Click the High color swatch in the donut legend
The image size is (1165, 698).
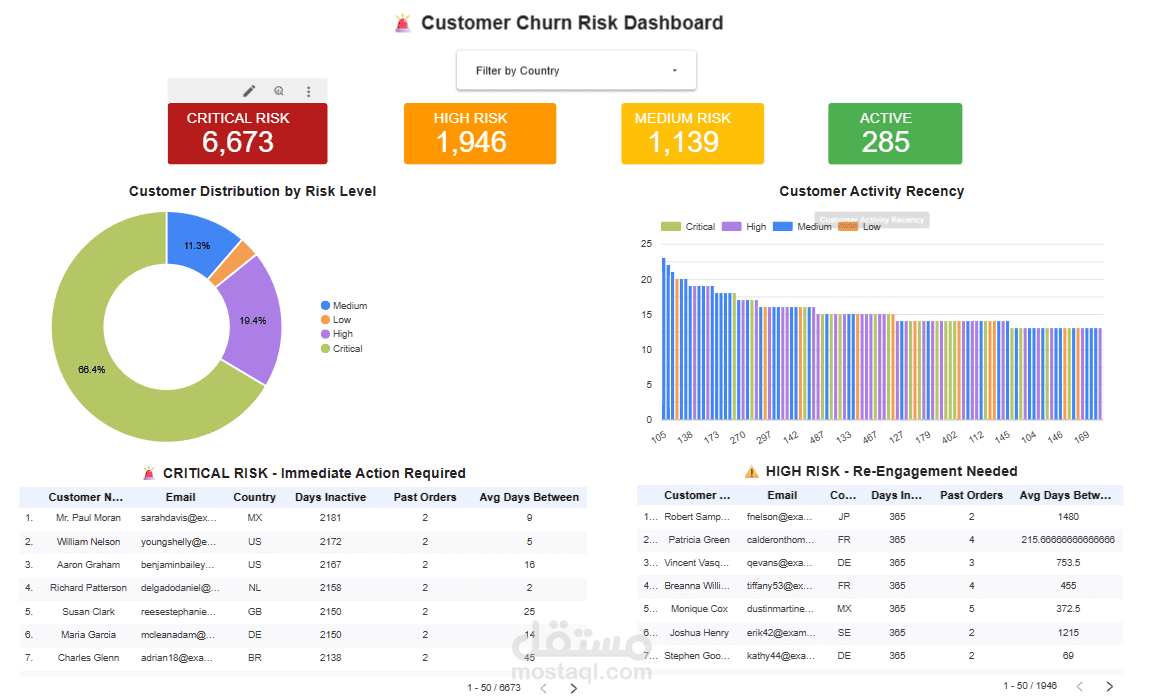(x=328, y=334)
